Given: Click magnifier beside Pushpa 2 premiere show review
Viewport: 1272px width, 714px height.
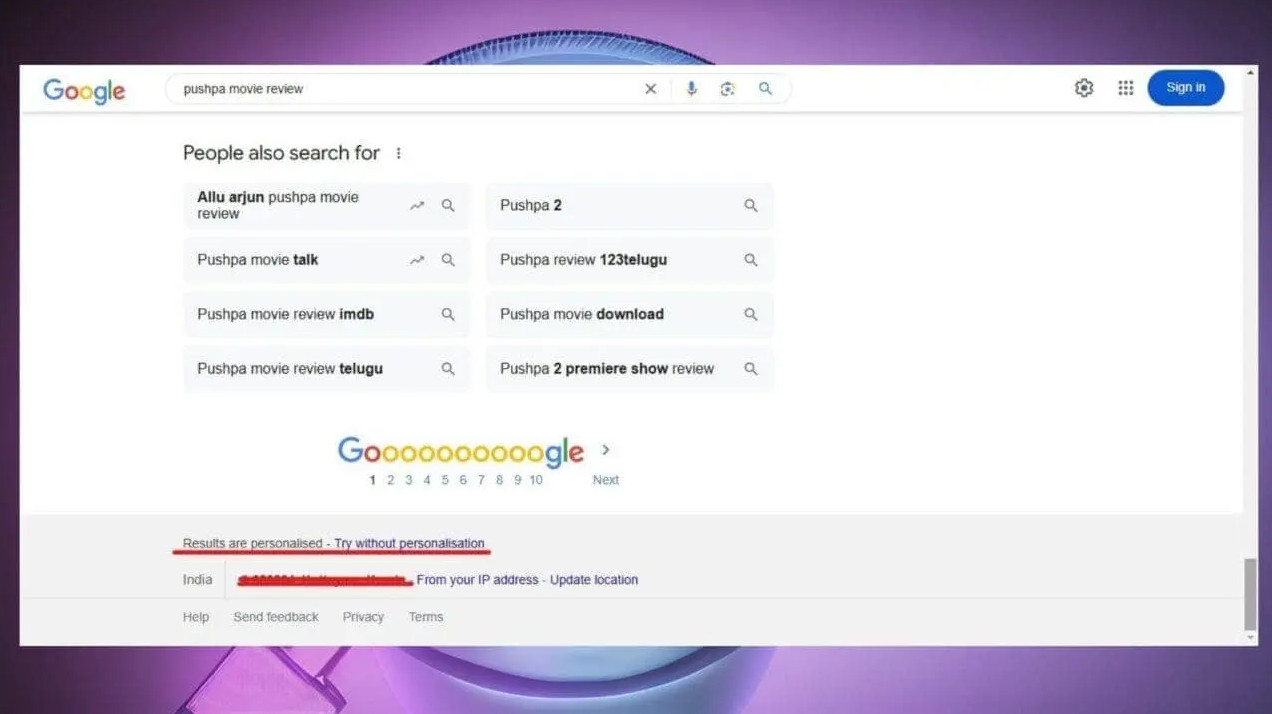Looking at the screenshot, I should pos(751,369).
